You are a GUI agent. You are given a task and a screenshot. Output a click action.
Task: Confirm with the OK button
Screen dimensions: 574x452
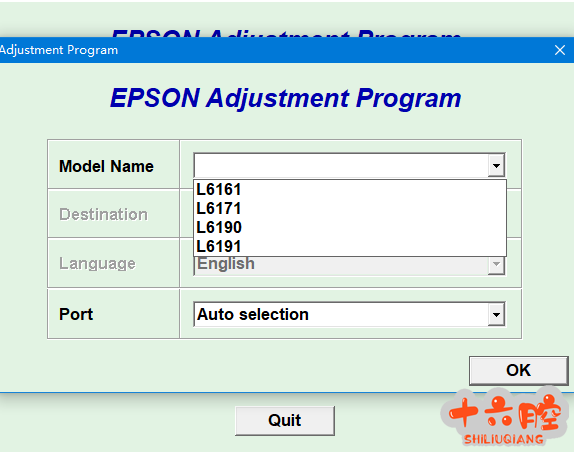[519, 370]
